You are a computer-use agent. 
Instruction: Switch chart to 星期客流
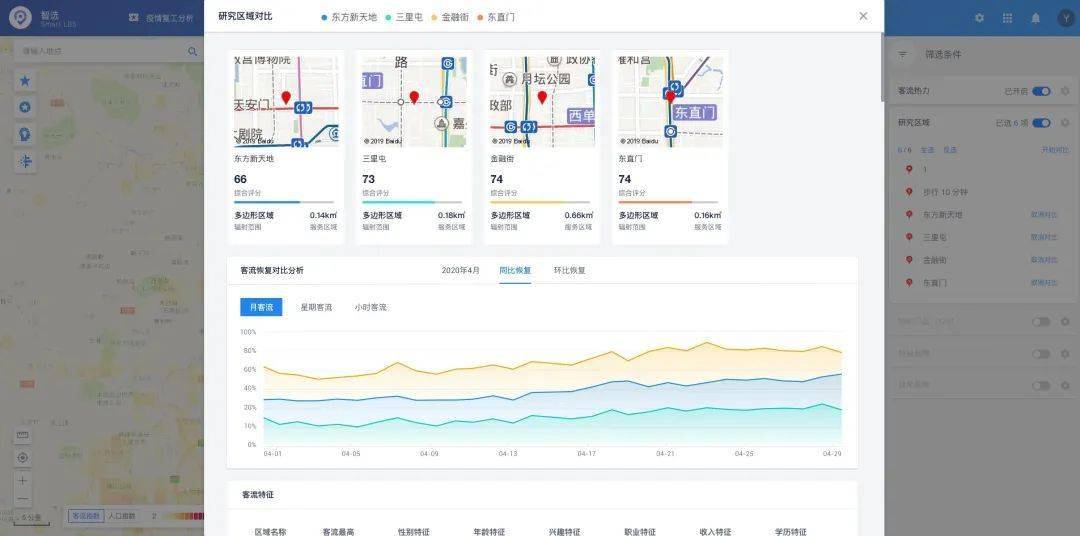[316, 307]
